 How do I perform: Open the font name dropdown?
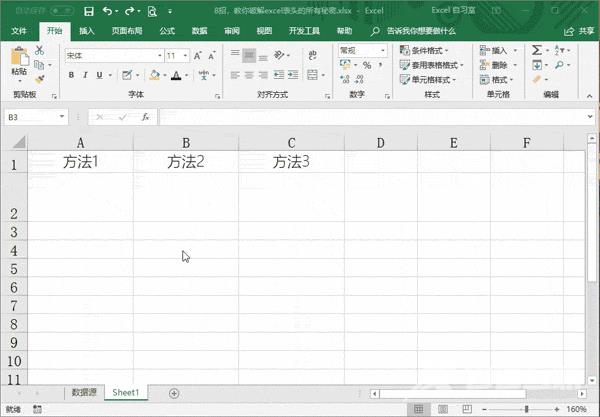coord(160,56)
